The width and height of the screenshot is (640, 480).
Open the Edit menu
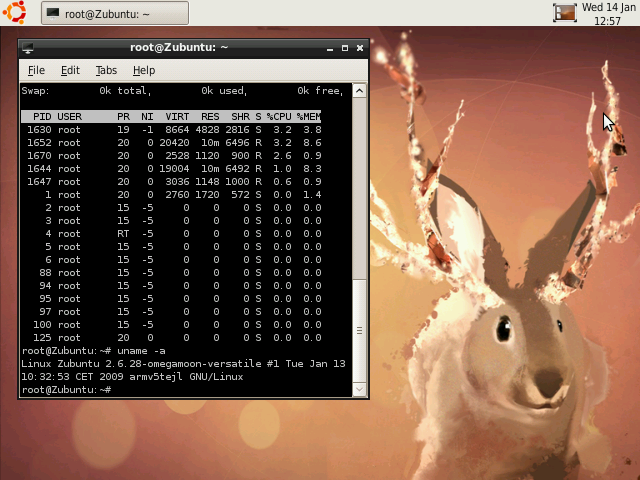pos(70,71)
